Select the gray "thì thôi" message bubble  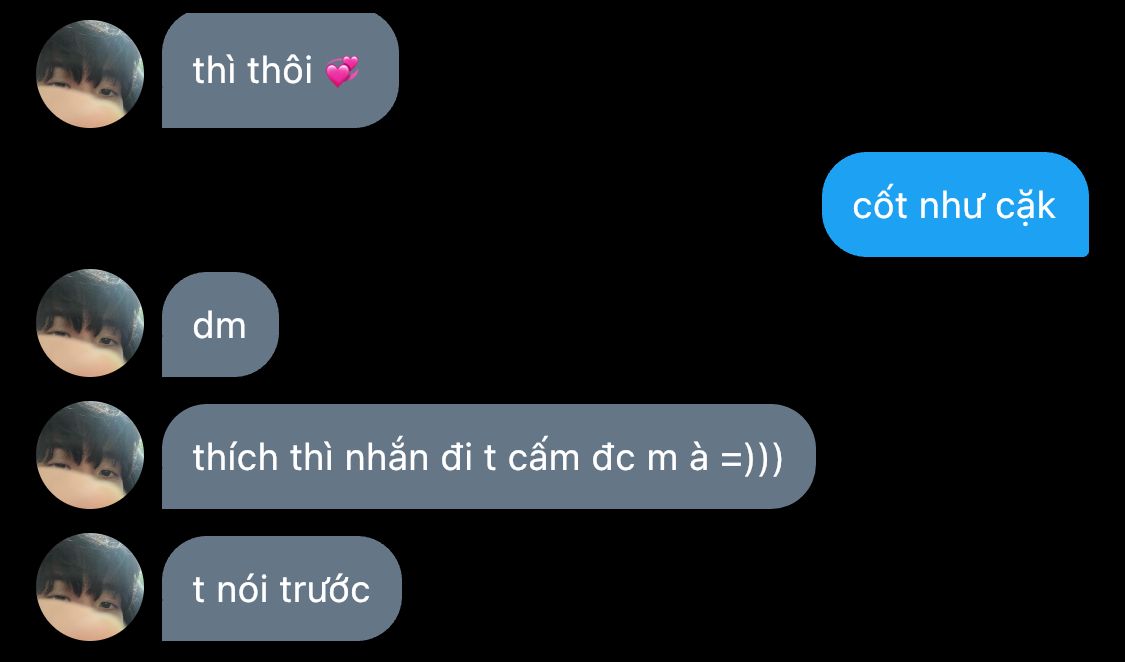[x=280, y=70]
